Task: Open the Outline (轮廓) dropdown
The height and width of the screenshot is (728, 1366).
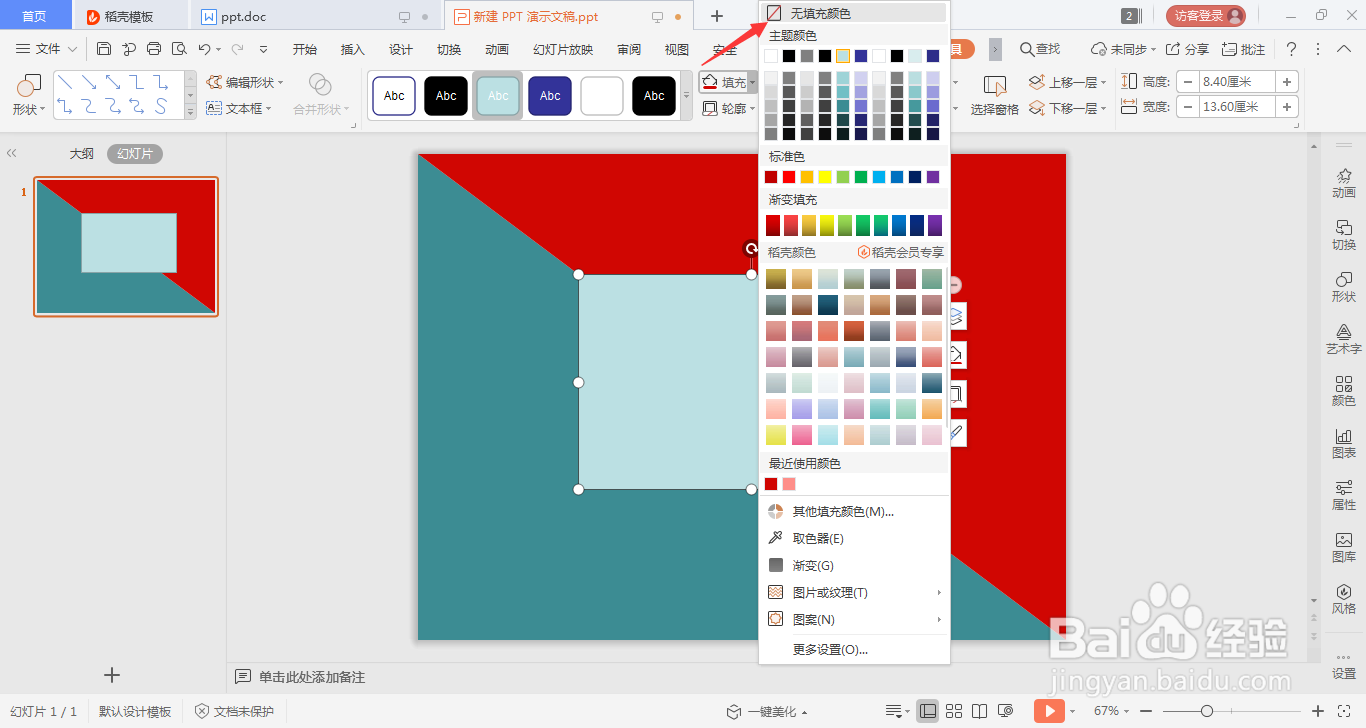Action: pyautogui.click(x=754, y=108)
